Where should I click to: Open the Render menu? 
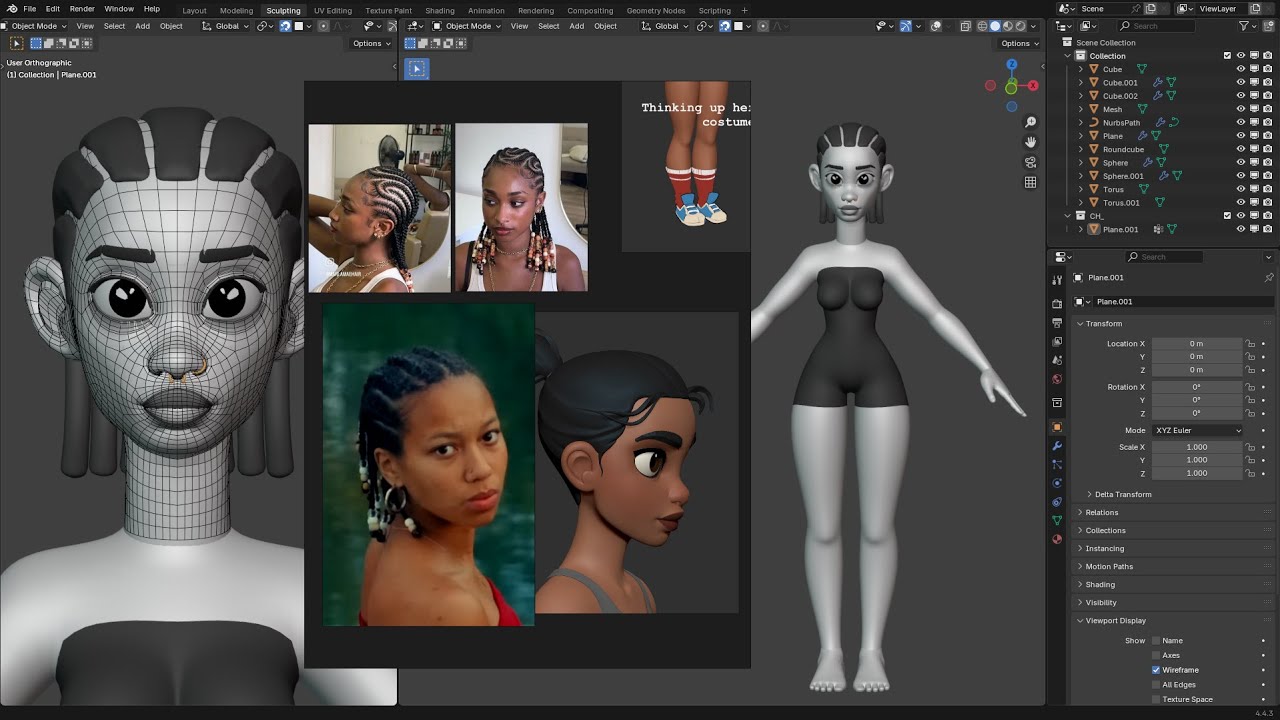pos(82,9)
